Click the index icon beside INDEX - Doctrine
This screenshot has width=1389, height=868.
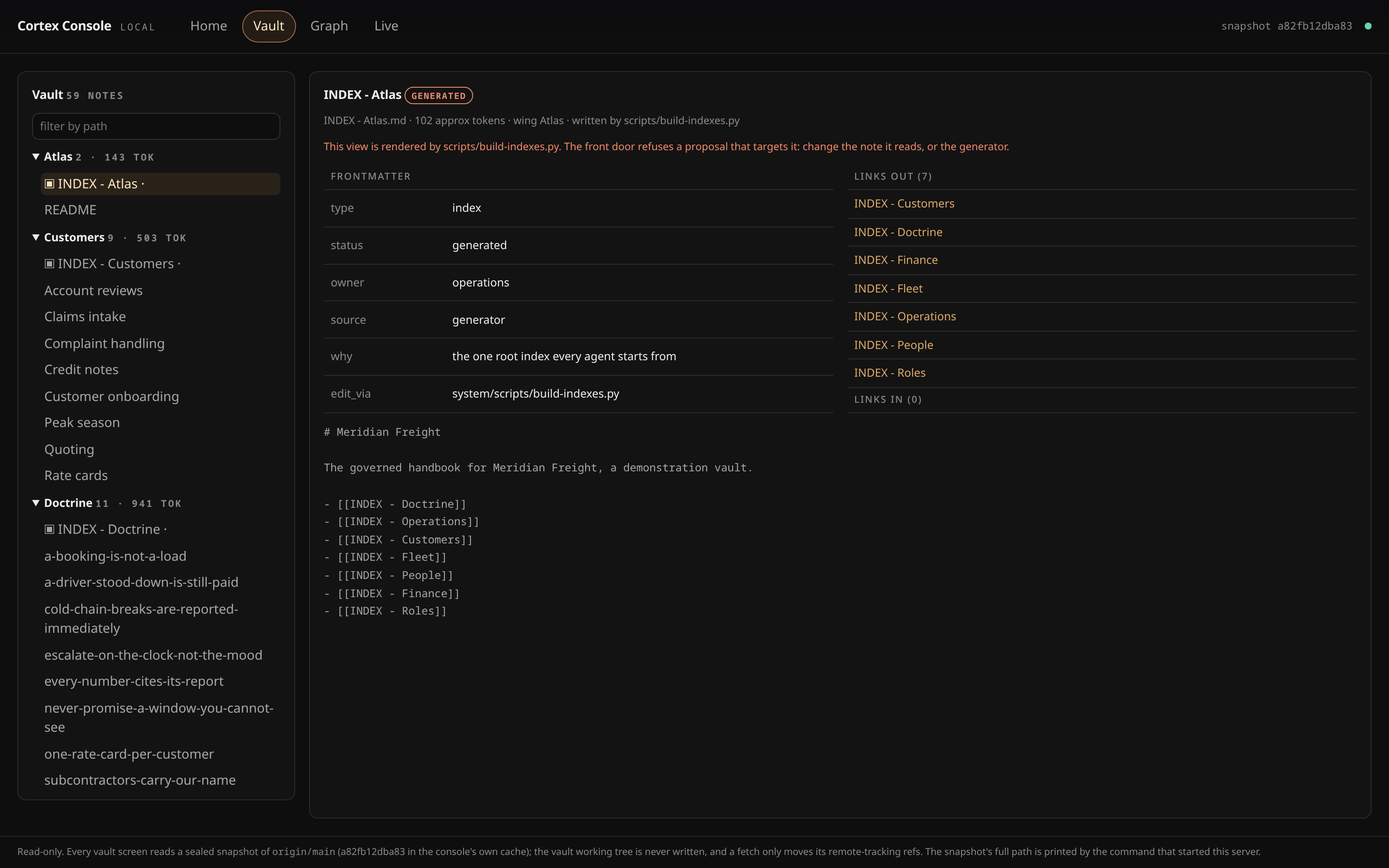click(x=49, y=529)
